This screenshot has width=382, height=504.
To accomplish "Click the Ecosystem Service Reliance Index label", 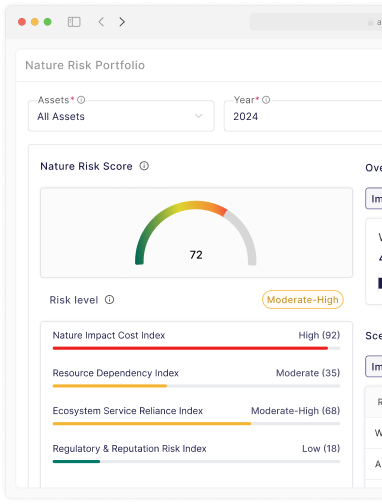I will [x=128, y=411].
